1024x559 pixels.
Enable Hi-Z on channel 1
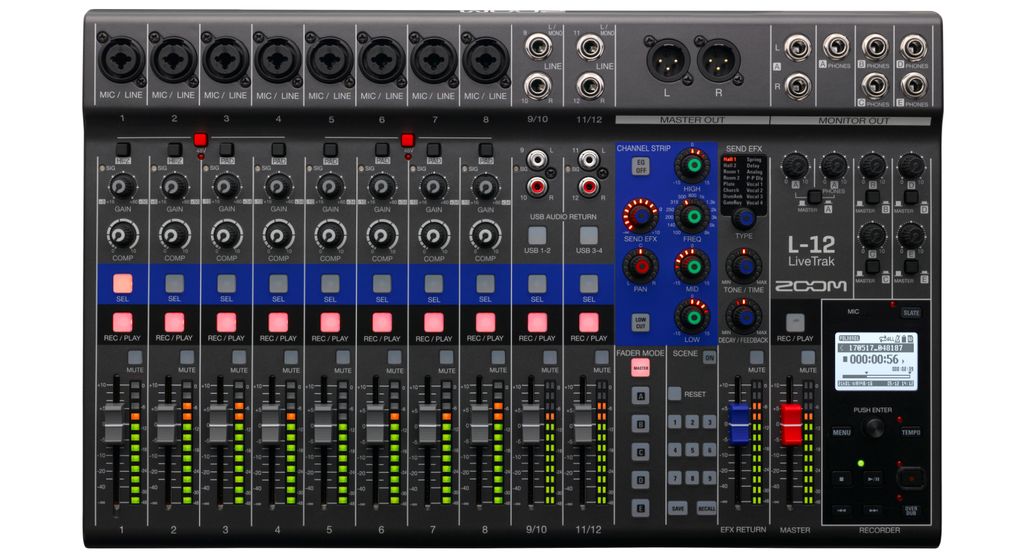click(x=122, y=150)
